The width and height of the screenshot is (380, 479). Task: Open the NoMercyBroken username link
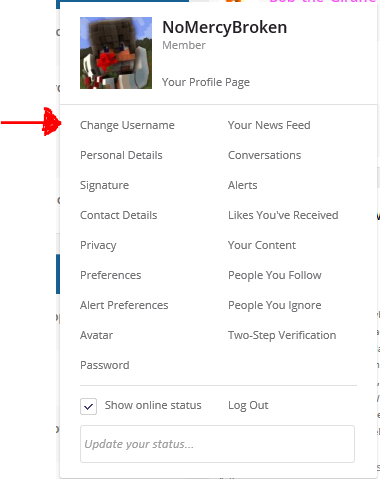click(224, 27)
